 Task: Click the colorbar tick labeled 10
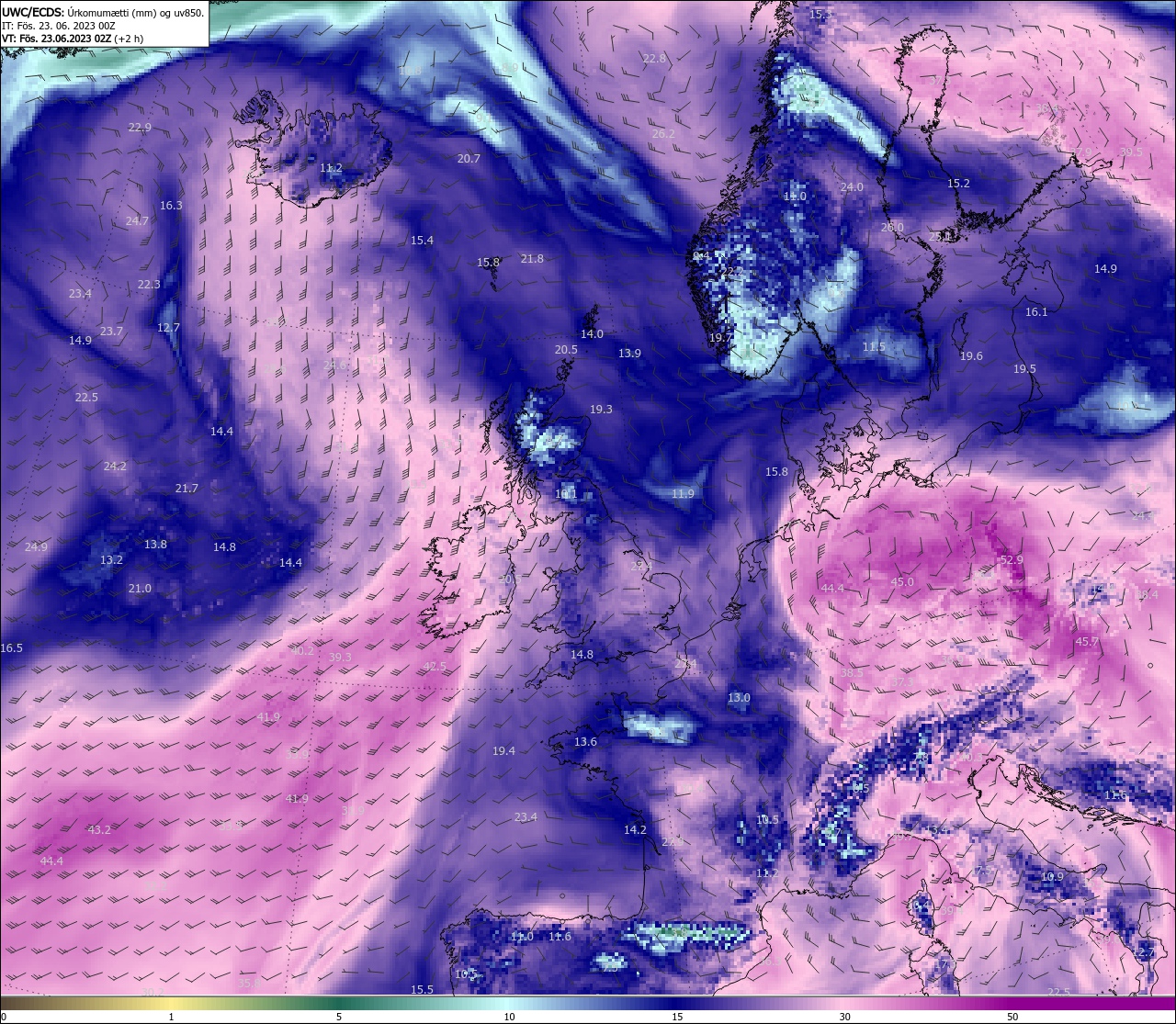(x=509, y=1017)
